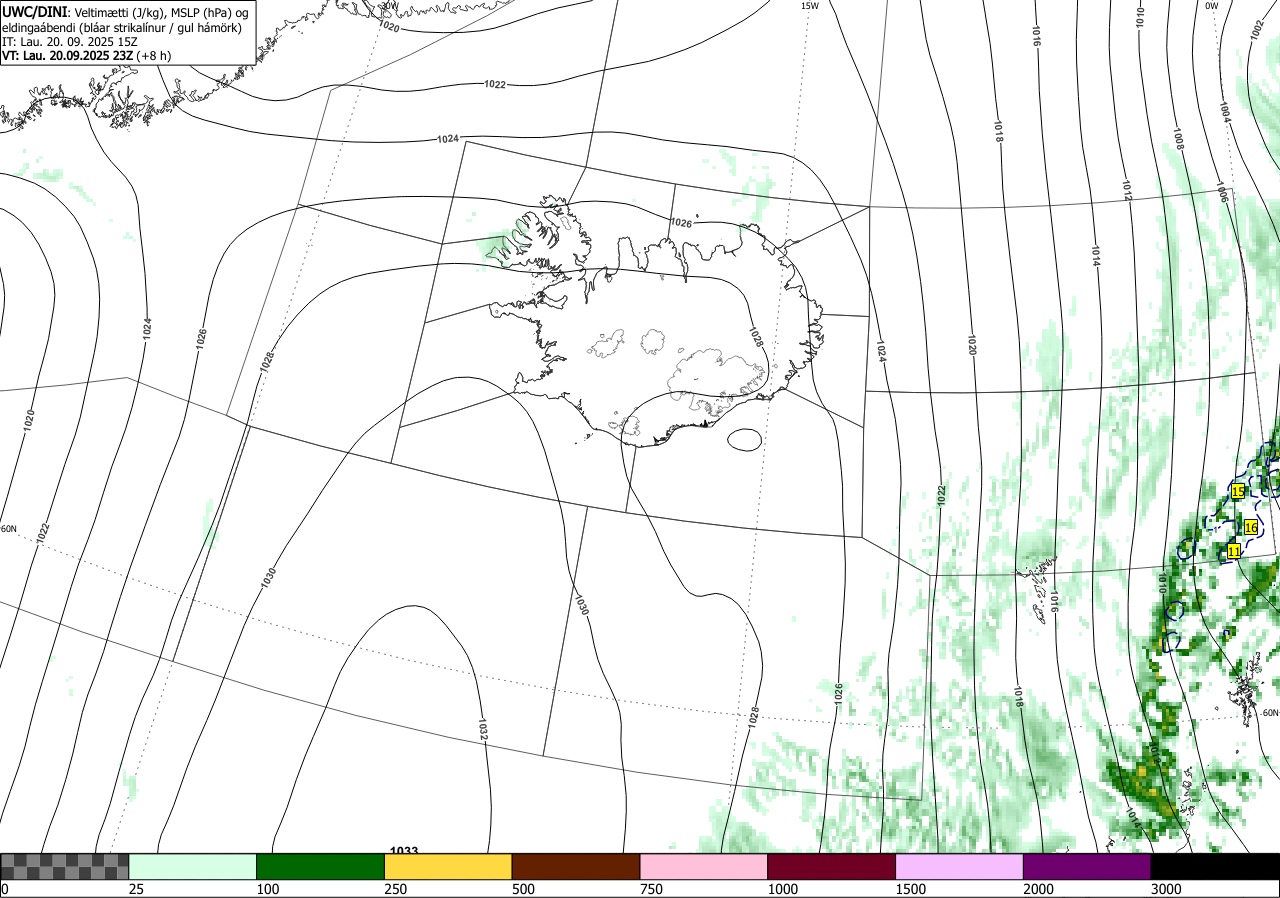Click the legend value 250
Screen dimensions: 1280x898
(x=396, y=889)
